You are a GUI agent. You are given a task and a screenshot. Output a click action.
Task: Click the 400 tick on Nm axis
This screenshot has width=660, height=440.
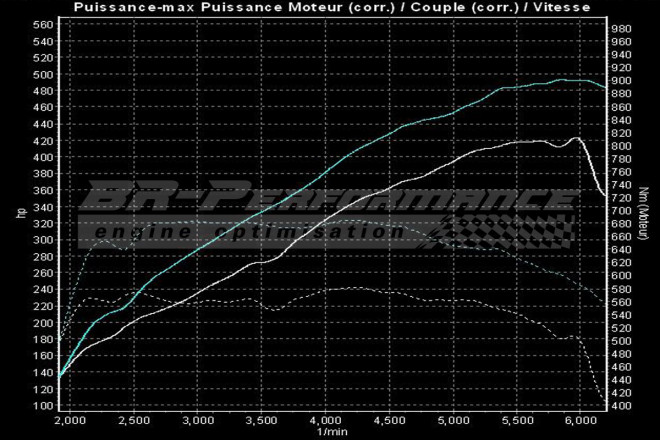[621, 406]
